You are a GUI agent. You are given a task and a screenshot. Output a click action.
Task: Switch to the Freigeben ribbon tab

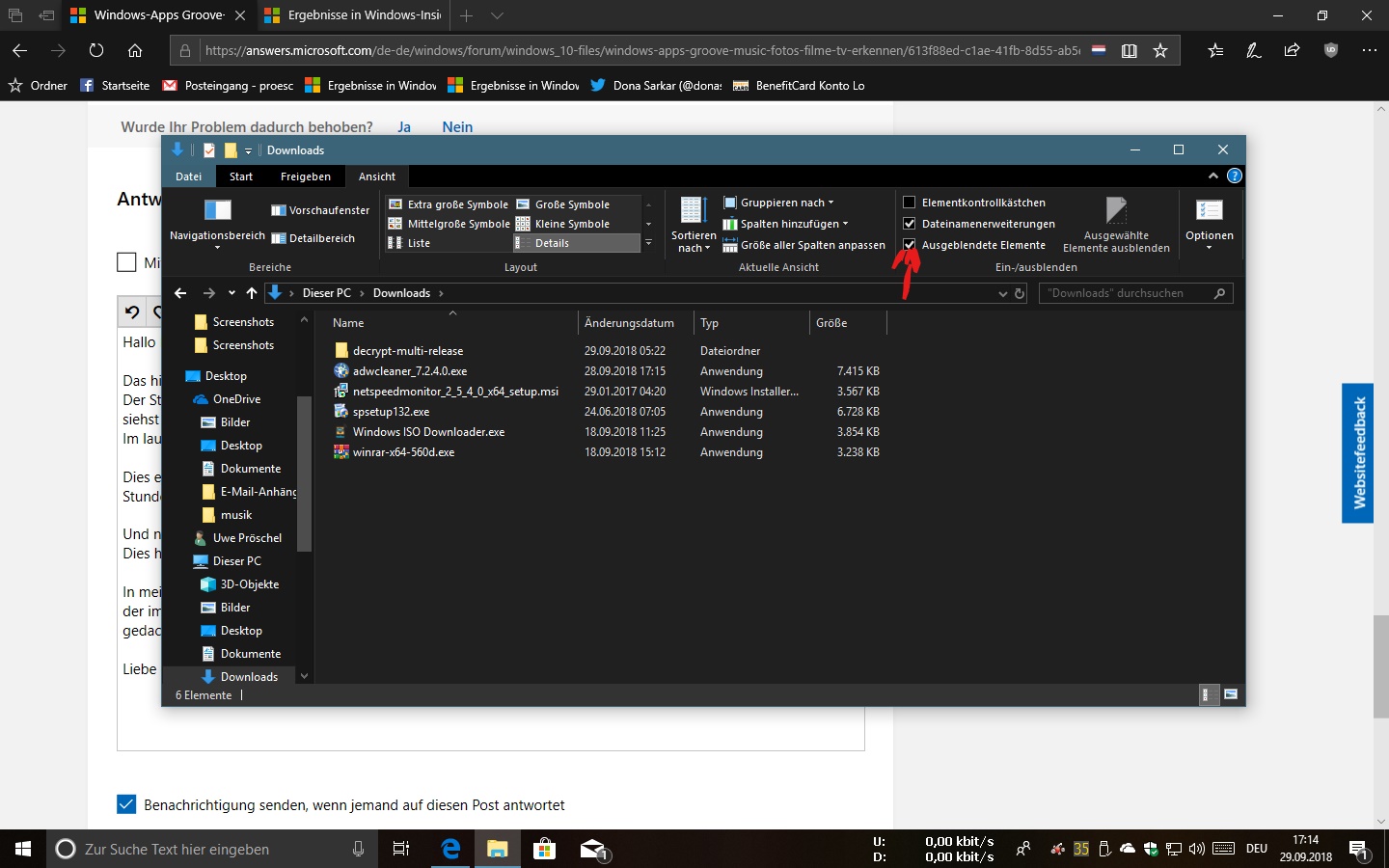point(306,176)
